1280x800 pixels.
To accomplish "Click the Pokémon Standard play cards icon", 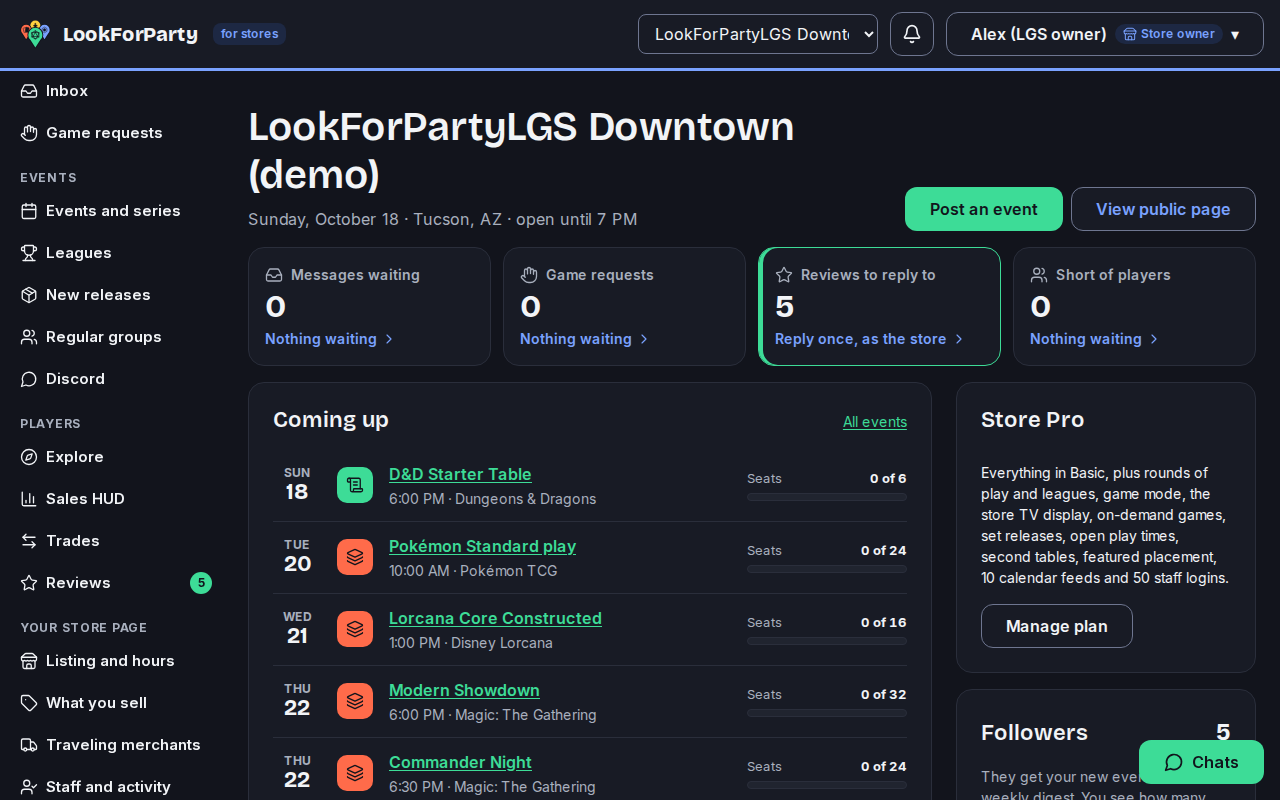I will click(x=355, y=557).
